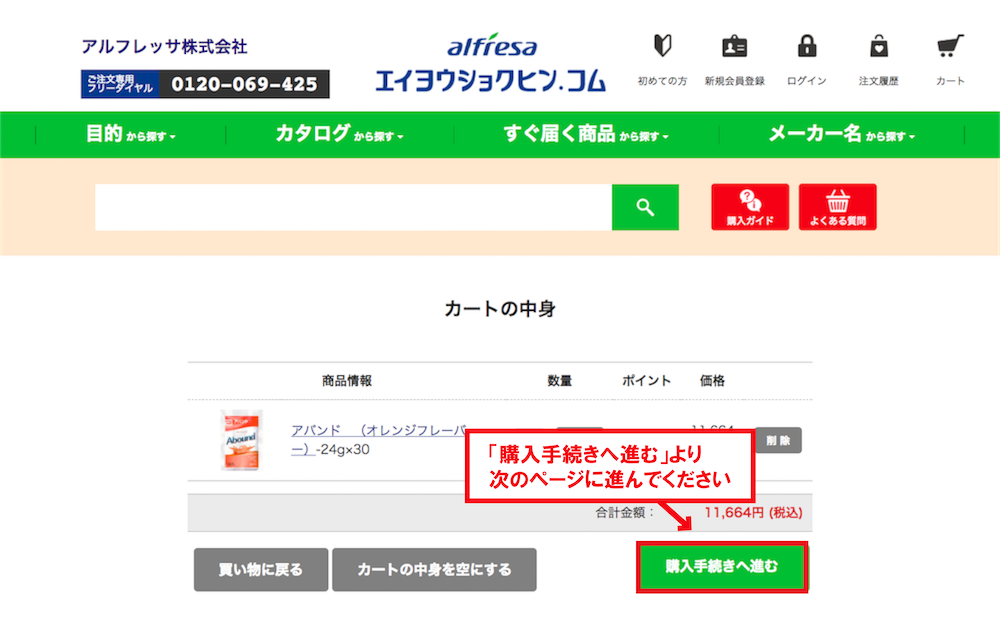Click カートの中身を空にする button
The image size is (1000, 629).
[x=434, y=569]
